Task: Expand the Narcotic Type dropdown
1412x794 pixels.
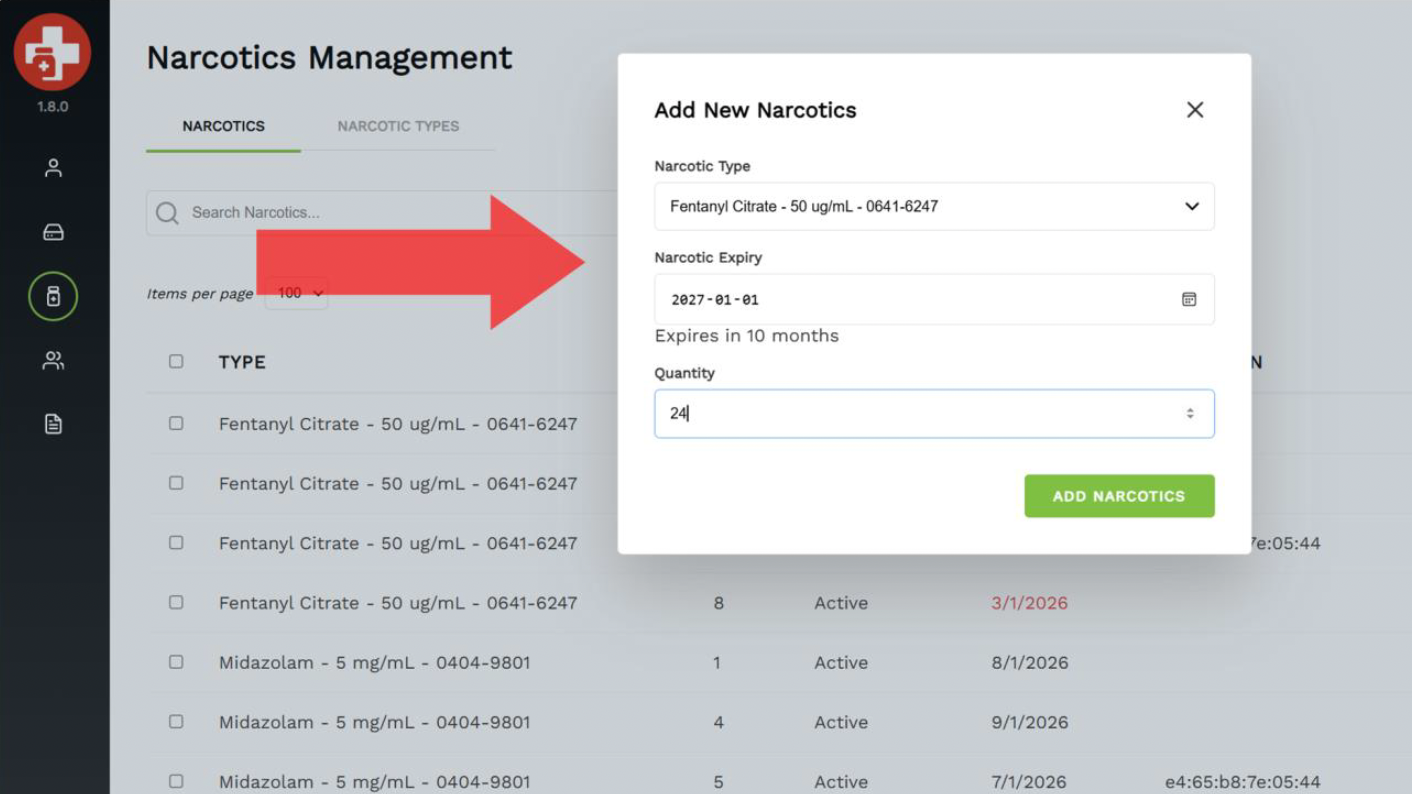Action: (x=1191, y=206)
